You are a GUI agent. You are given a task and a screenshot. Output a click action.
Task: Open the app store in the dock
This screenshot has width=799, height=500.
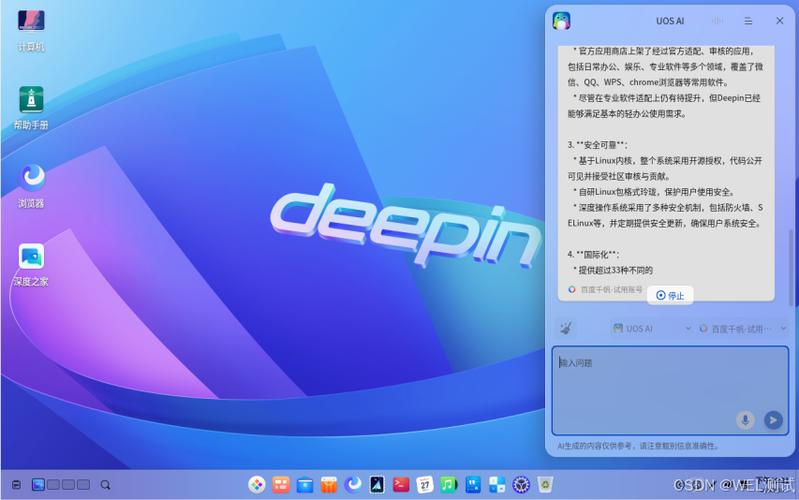[329, 484]
